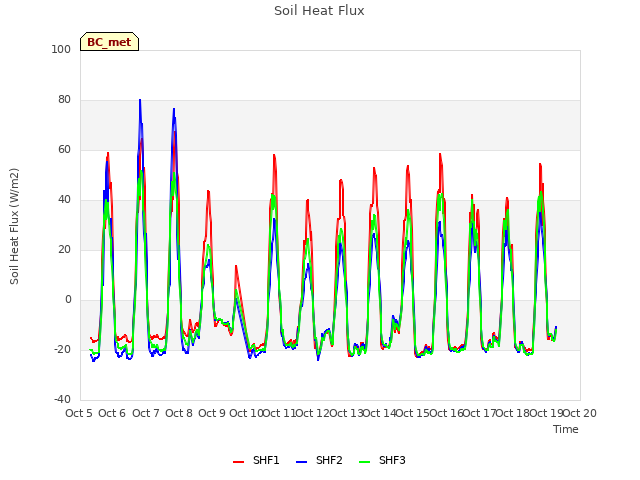Click the Soil Heat Flux chart title
640x480 pixels.
point(319,11)
